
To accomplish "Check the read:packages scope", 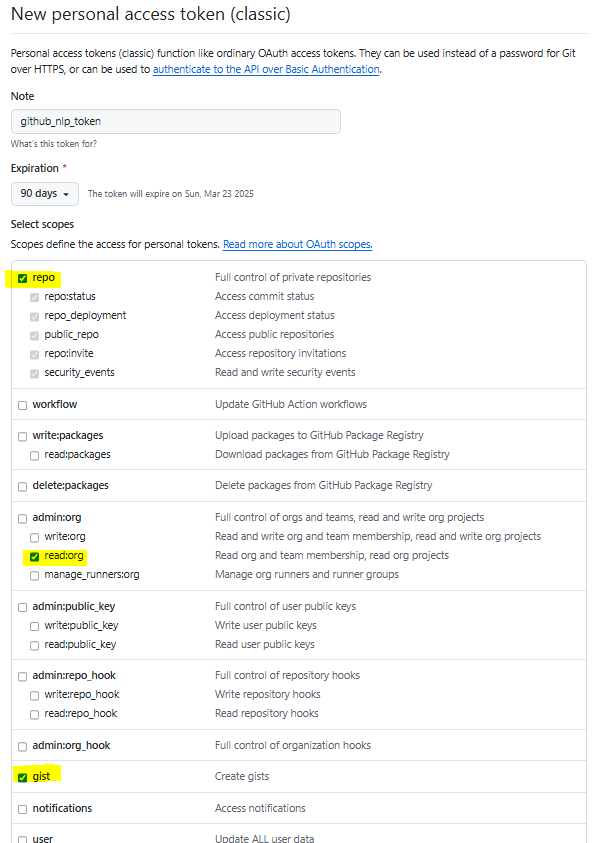I will click(34, 455).
